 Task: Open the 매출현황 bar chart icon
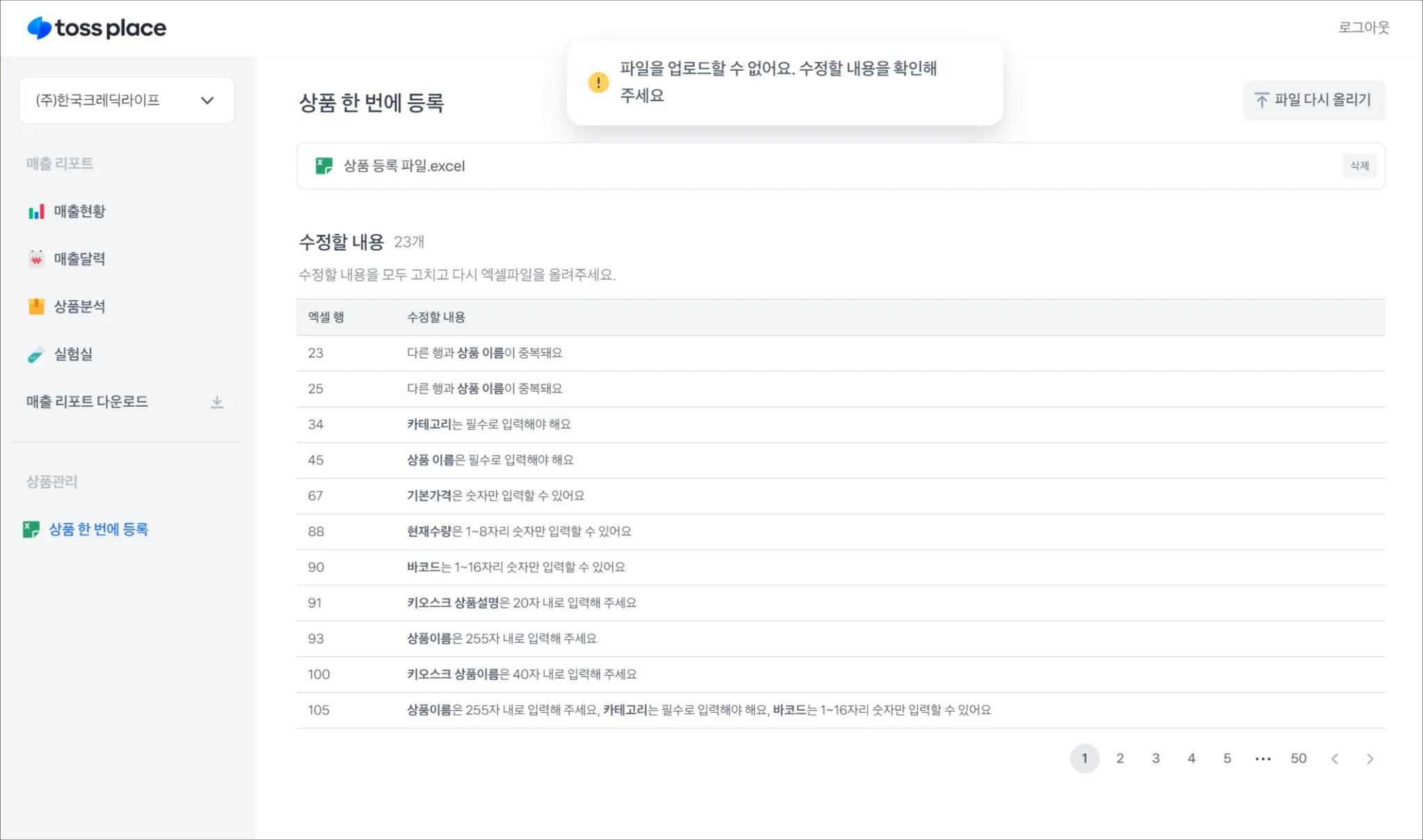pos(36,211)
